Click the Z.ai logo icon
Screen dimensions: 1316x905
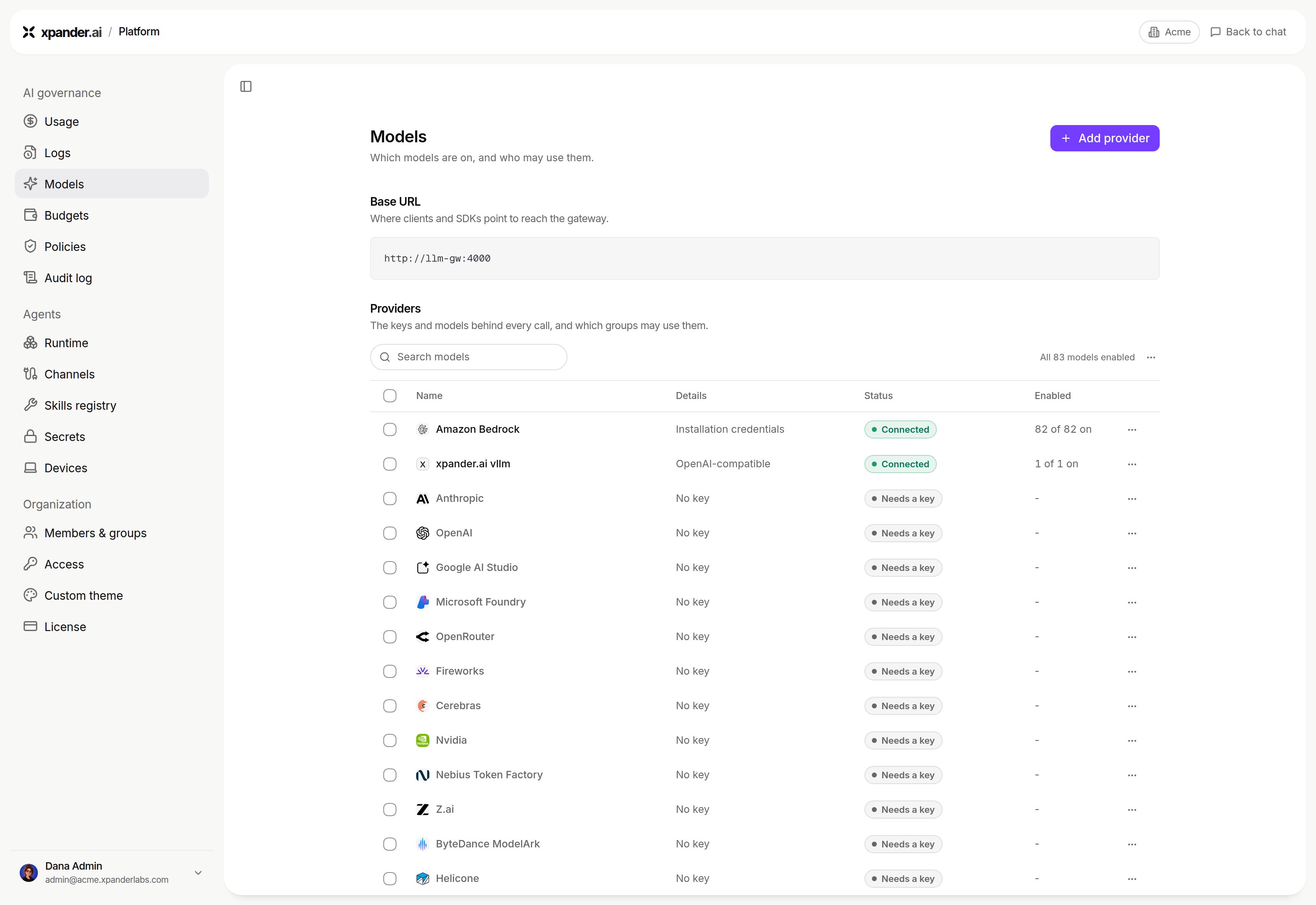pos(422,810)
